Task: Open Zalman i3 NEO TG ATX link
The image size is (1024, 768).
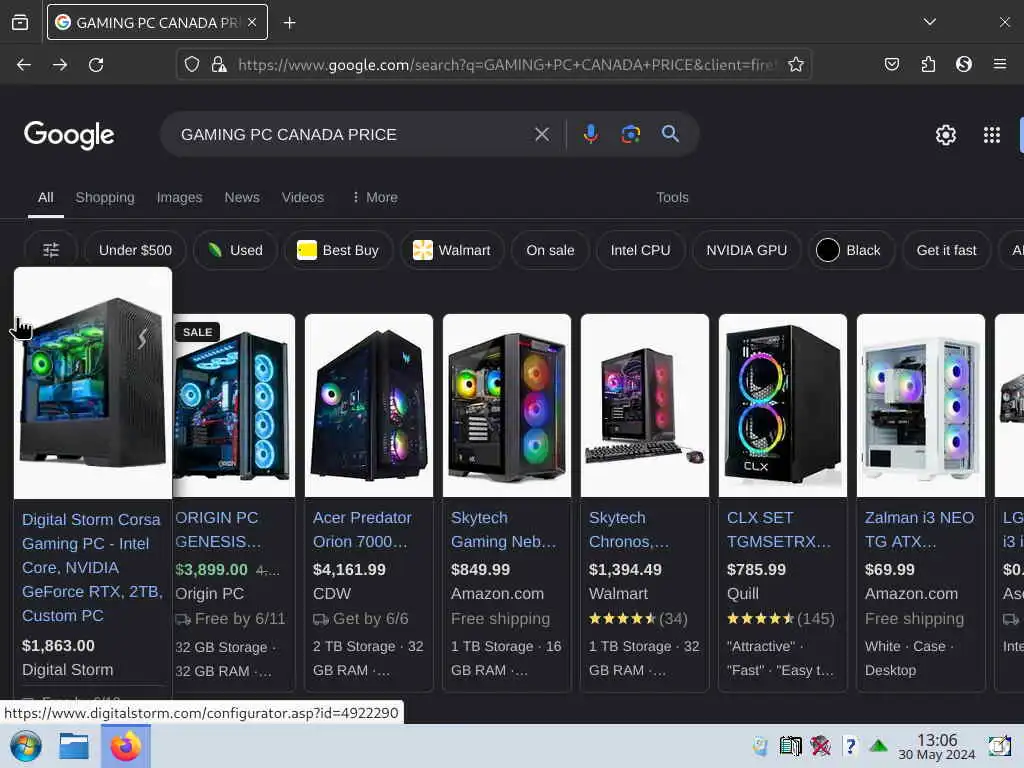Action: pyautogui.click(x=920, y=530)
